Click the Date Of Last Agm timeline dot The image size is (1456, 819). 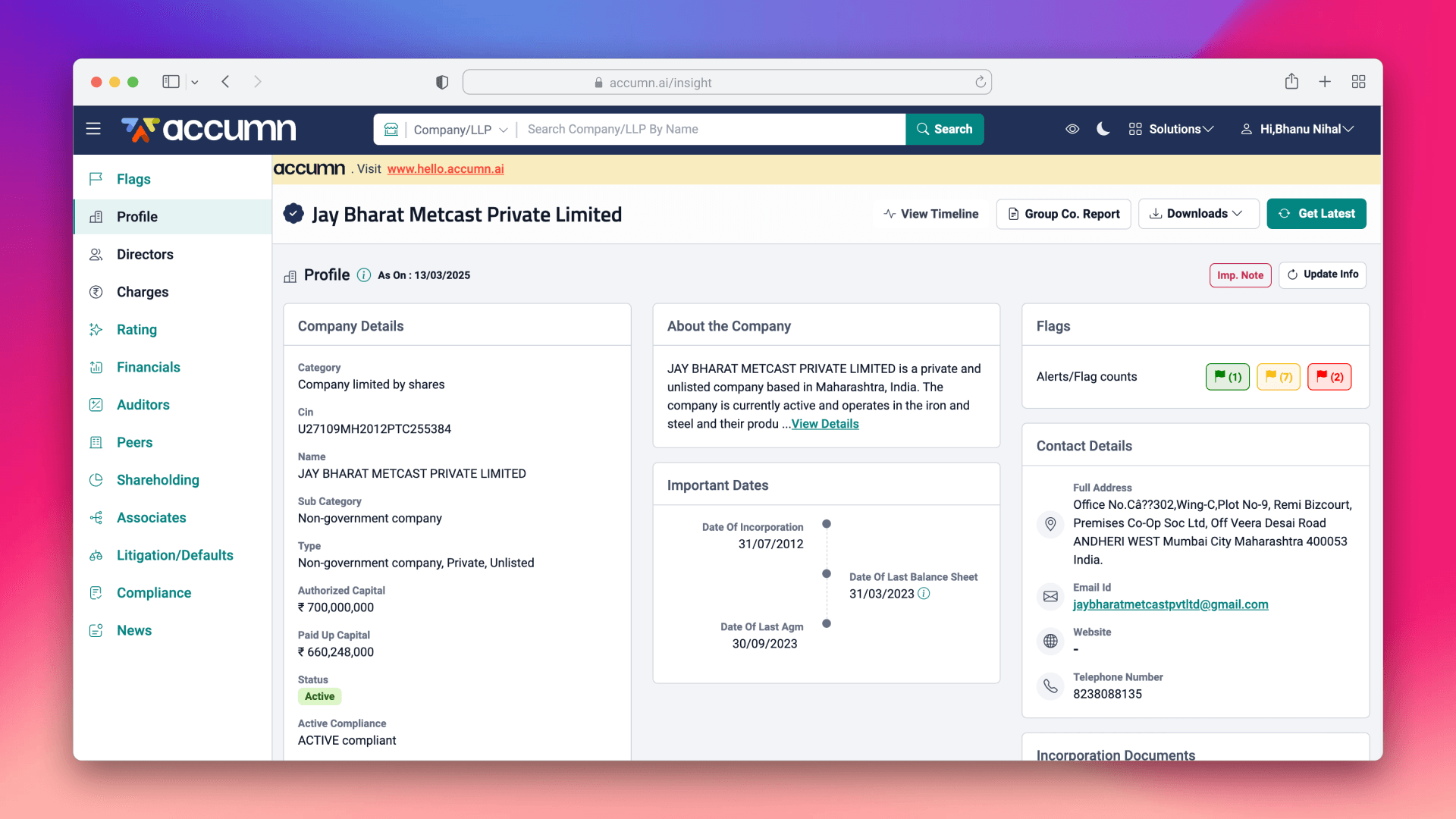click(x=827, y=623)
